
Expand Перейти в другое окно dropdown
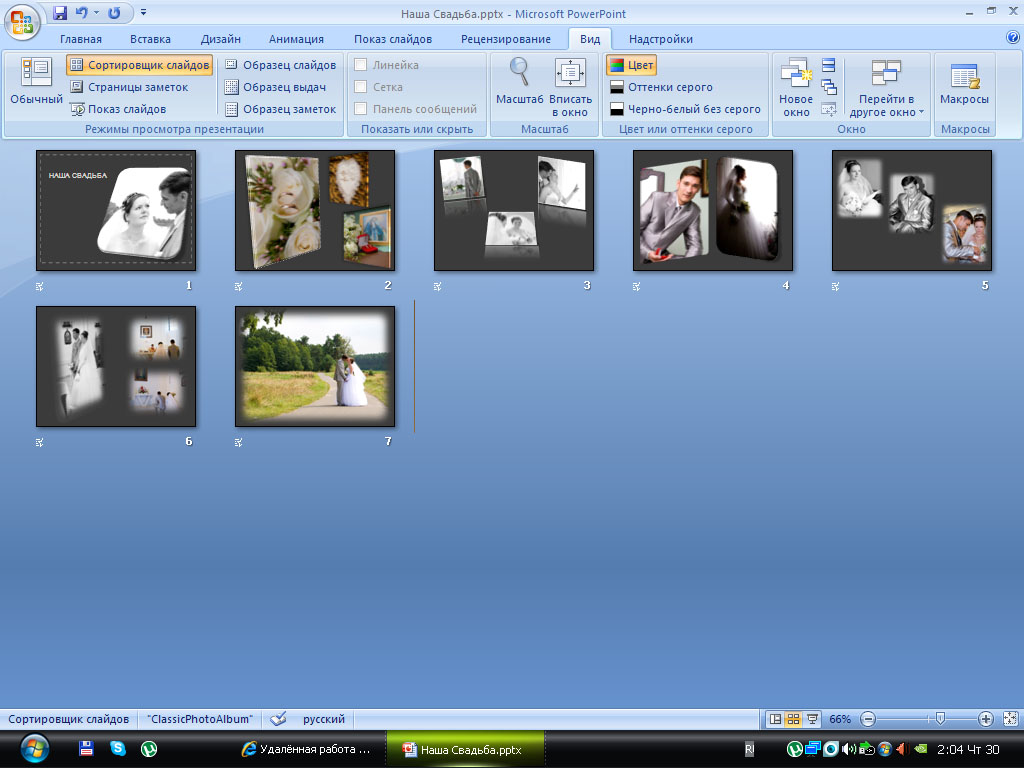click(x=886, y=106)
